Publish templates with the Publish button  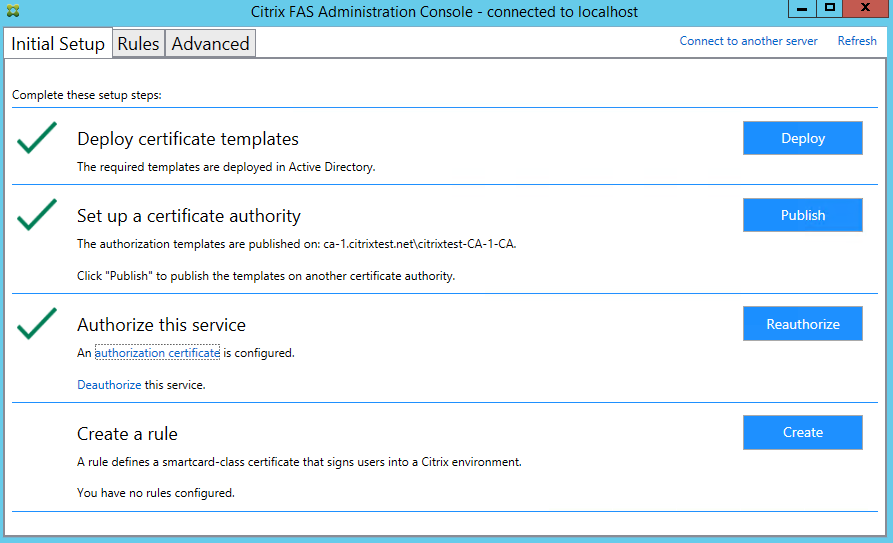coord(802,215)
